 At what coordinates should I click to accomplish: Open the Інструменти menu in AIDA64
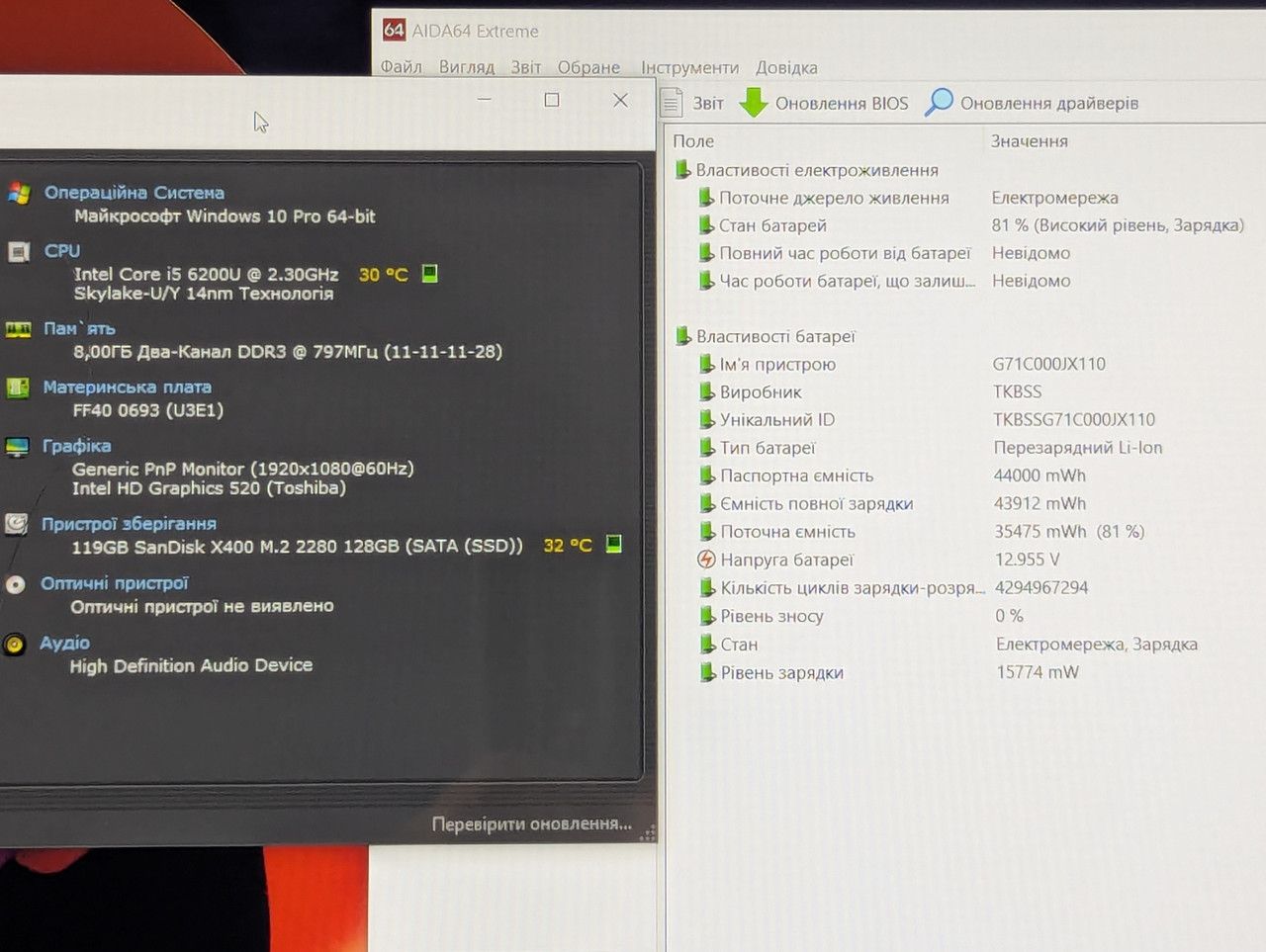(x=689, y=67)
